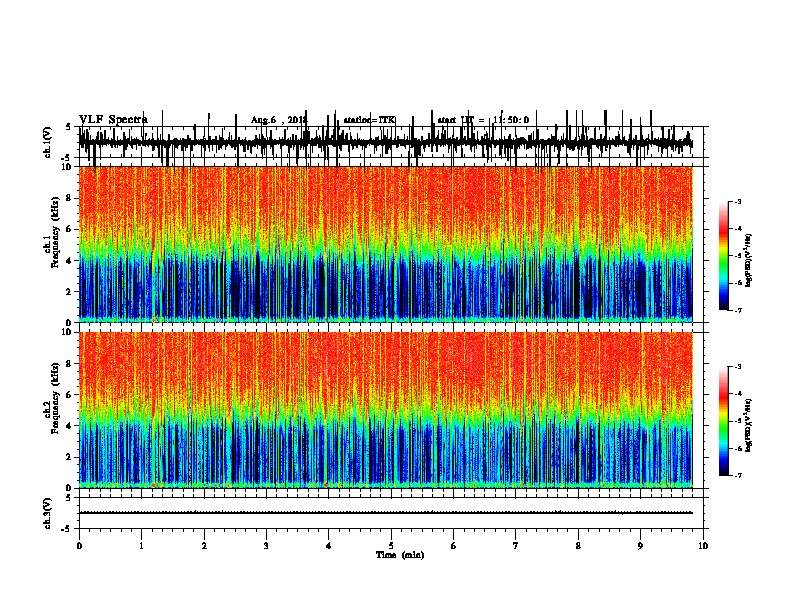
Task: Click the "VLF Spectra" plot title
Action: (113, 119)
